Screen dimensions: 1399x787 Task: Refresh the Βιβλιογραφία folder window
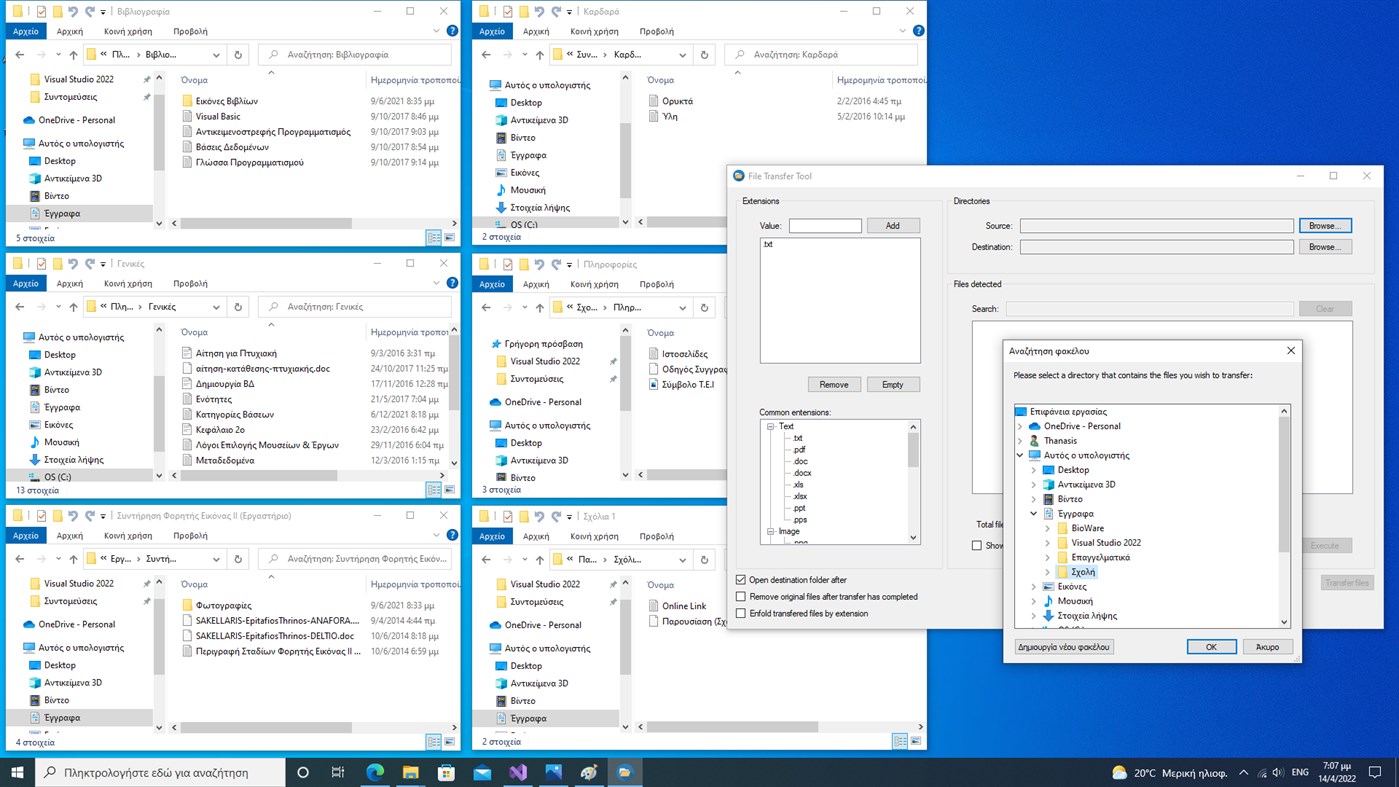[x=238, y=55]
